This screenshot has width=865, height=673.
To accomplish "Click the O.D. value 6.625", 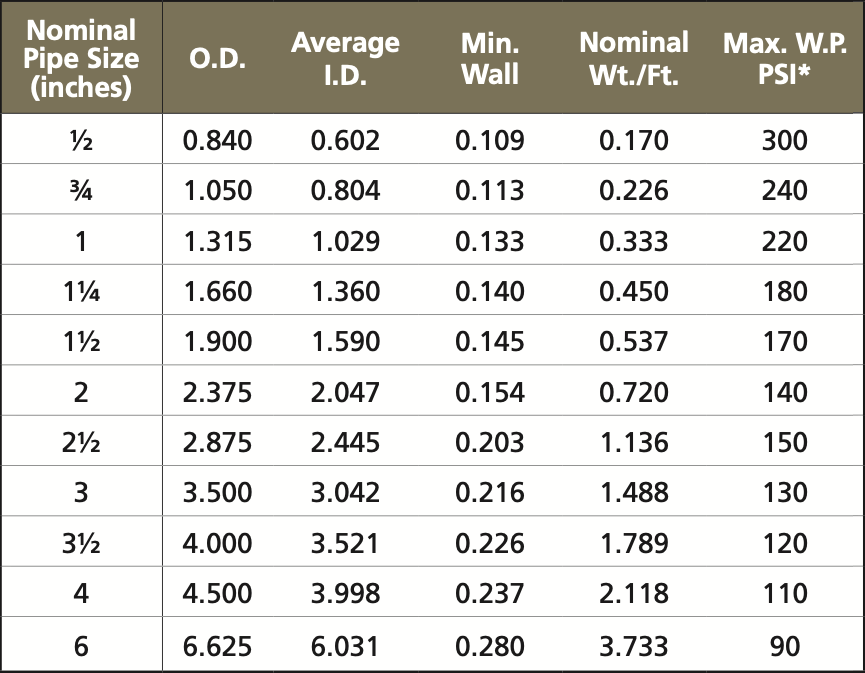I will click(218, 646).
